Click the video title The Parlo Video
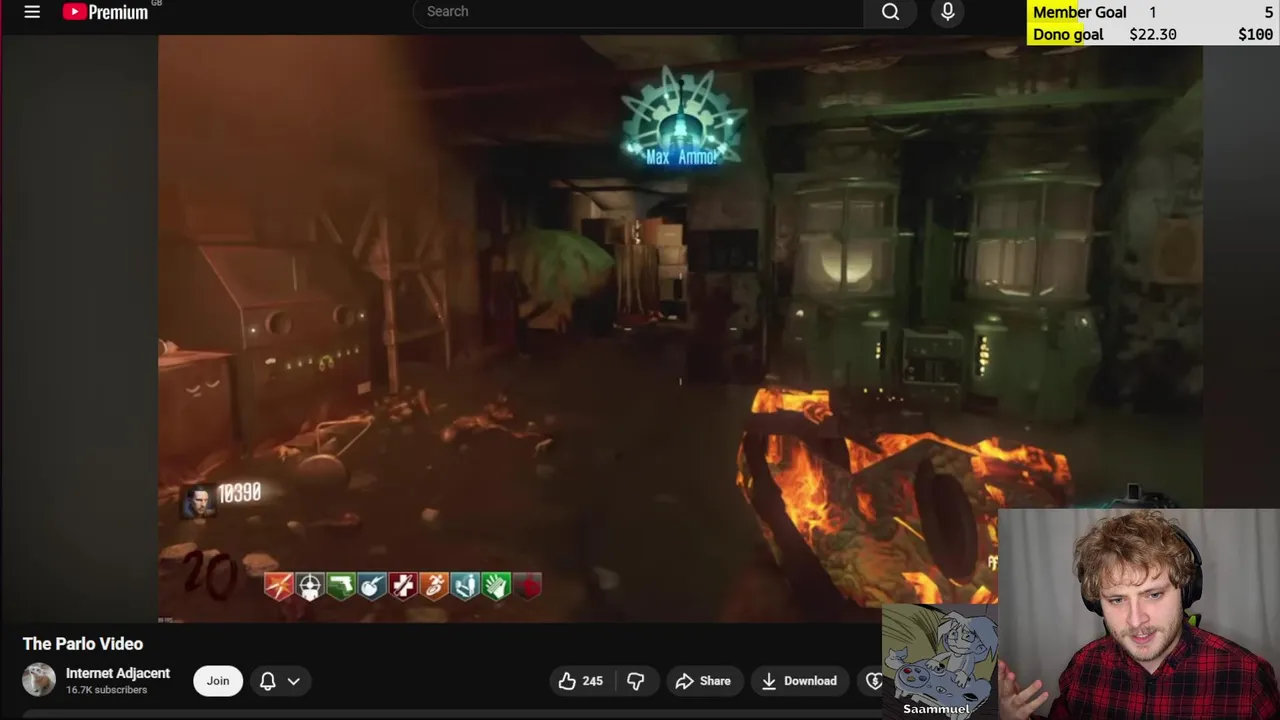Image resolution: width=1280 pixels, height=720 pixels. [83, 644]
